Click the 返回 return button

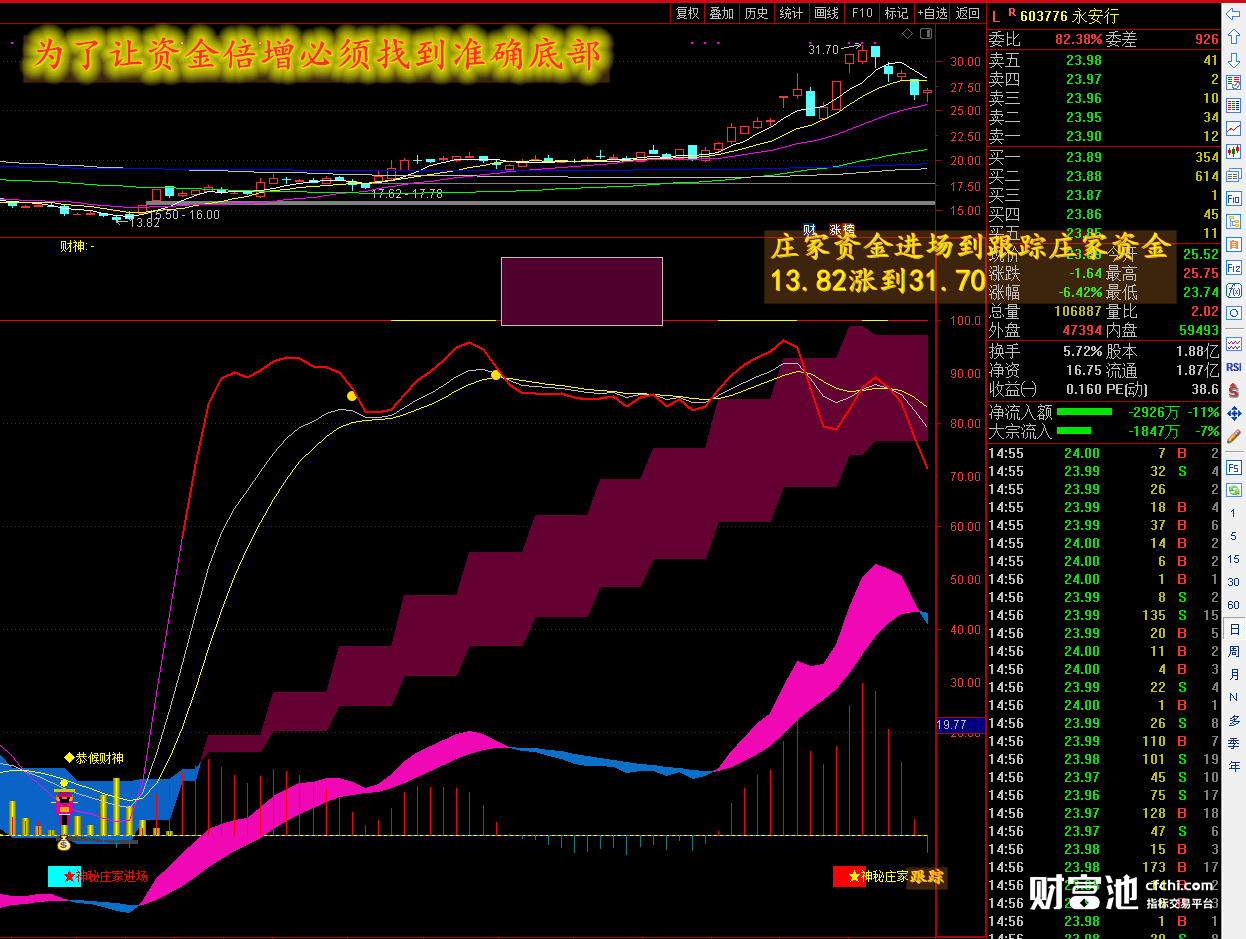[967, 13]
